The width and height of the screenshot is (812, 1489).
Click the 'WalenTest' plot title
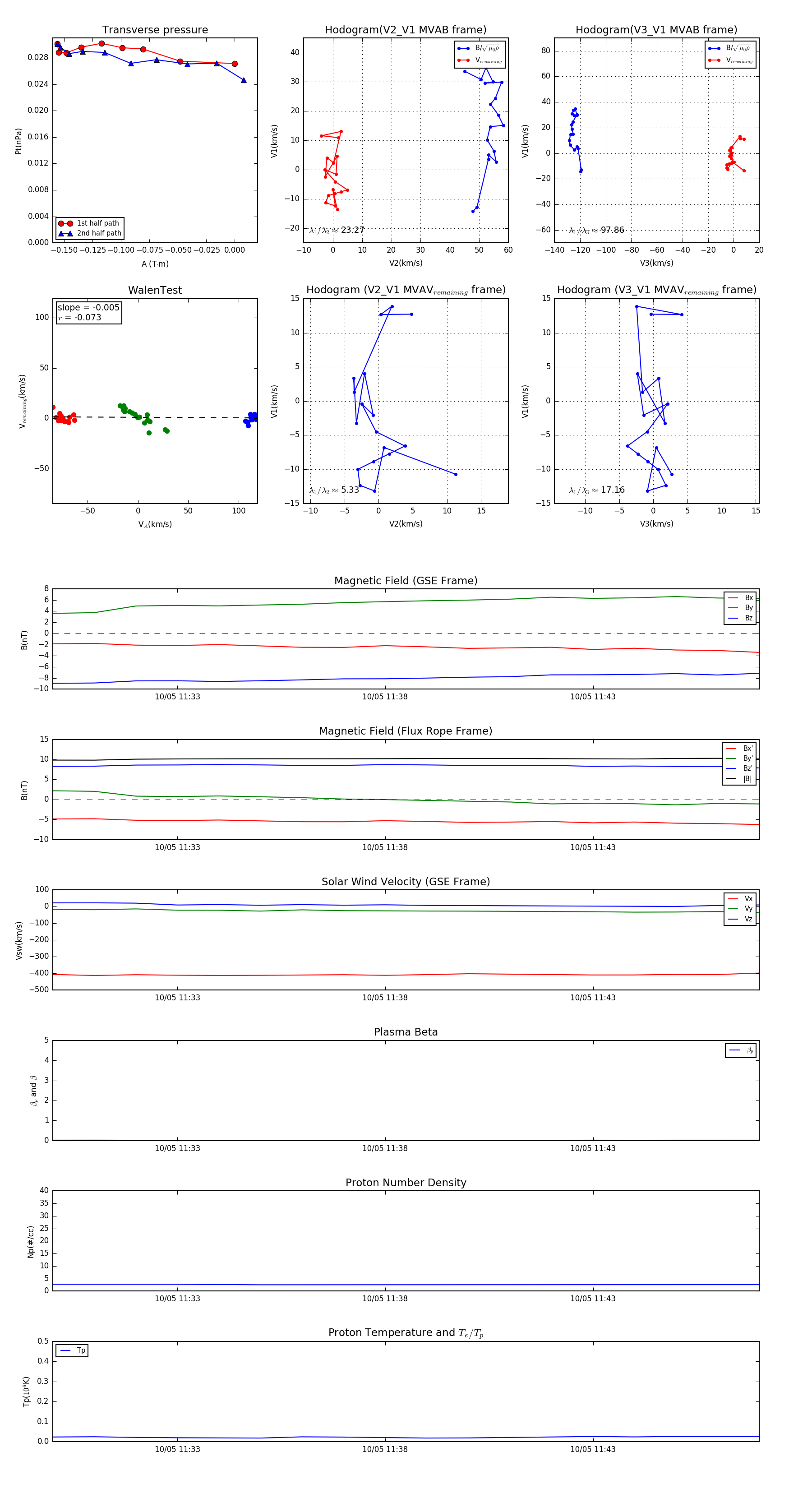(155, 290)
